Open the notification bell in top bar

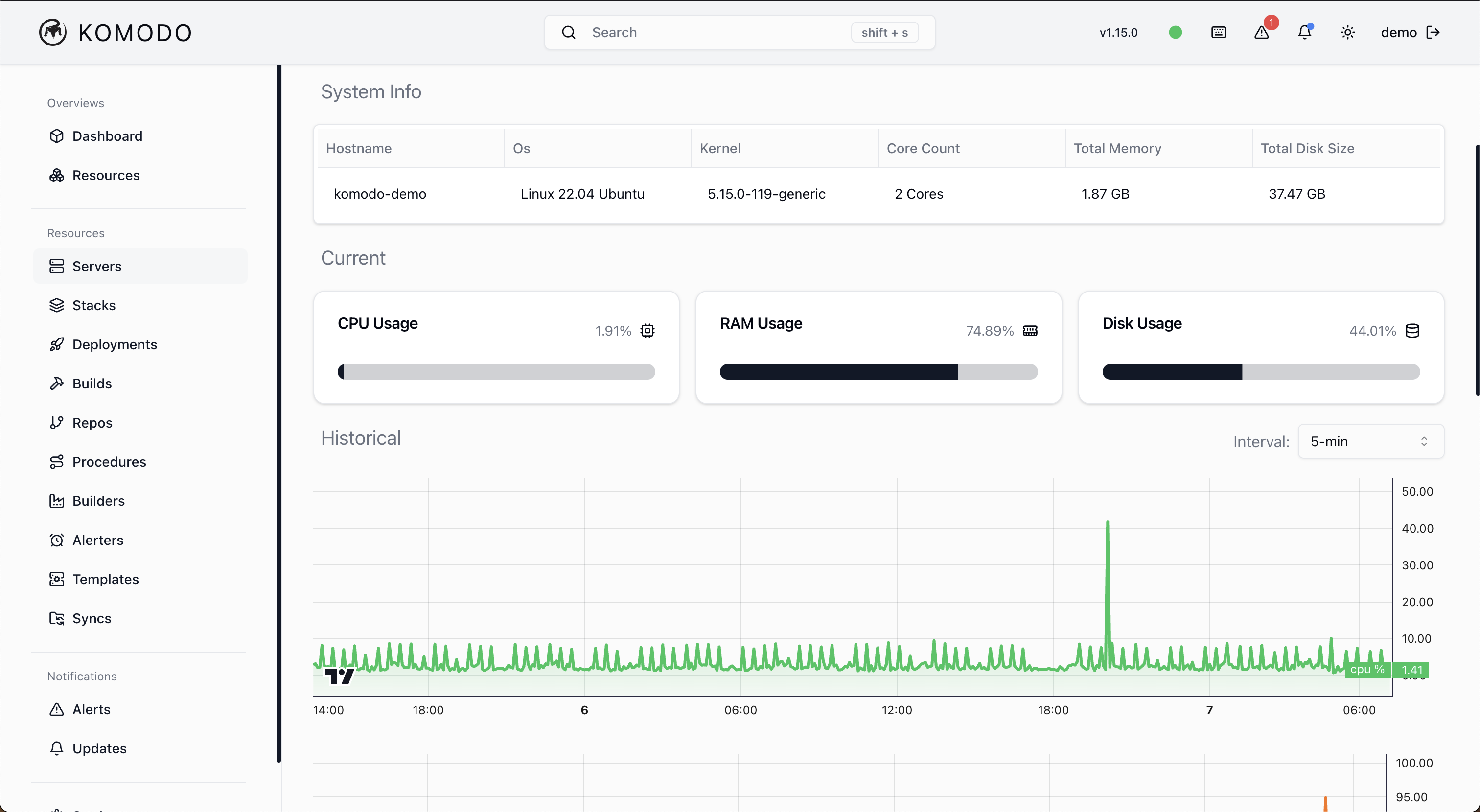1304,32
